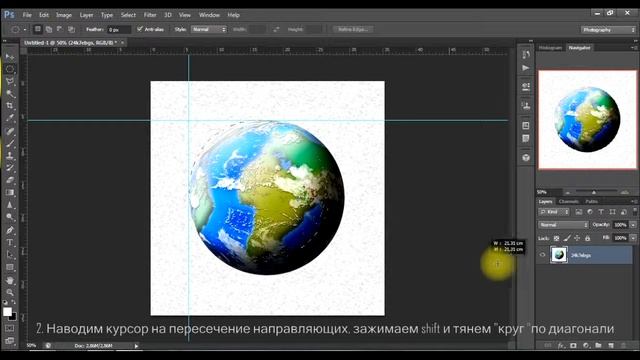Expand the Fill slider arrow
The image size is (640, 360).
click(633, 238)
